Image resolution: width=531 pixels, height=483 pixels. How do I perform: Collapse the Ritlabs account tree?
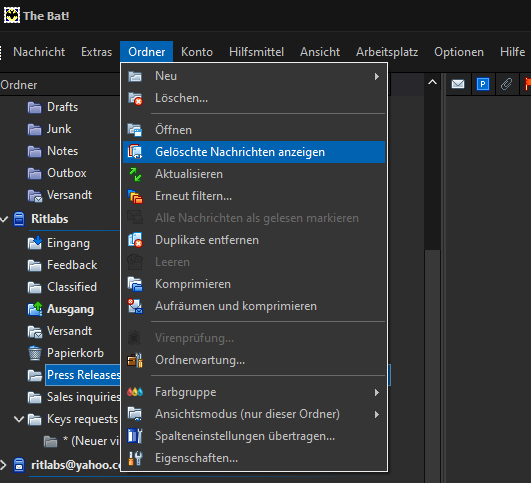click(4, 219)
